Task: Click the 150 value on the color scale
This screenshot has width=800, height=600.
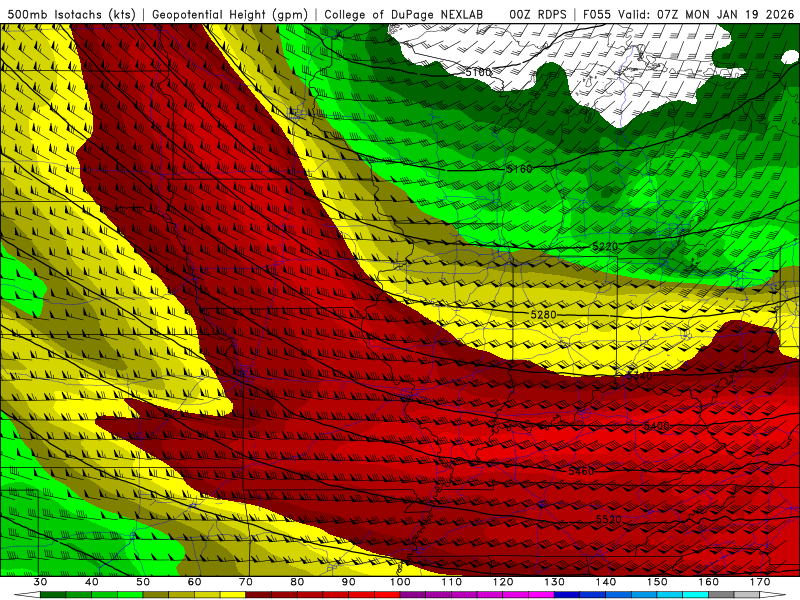Action: pos(657,582)
